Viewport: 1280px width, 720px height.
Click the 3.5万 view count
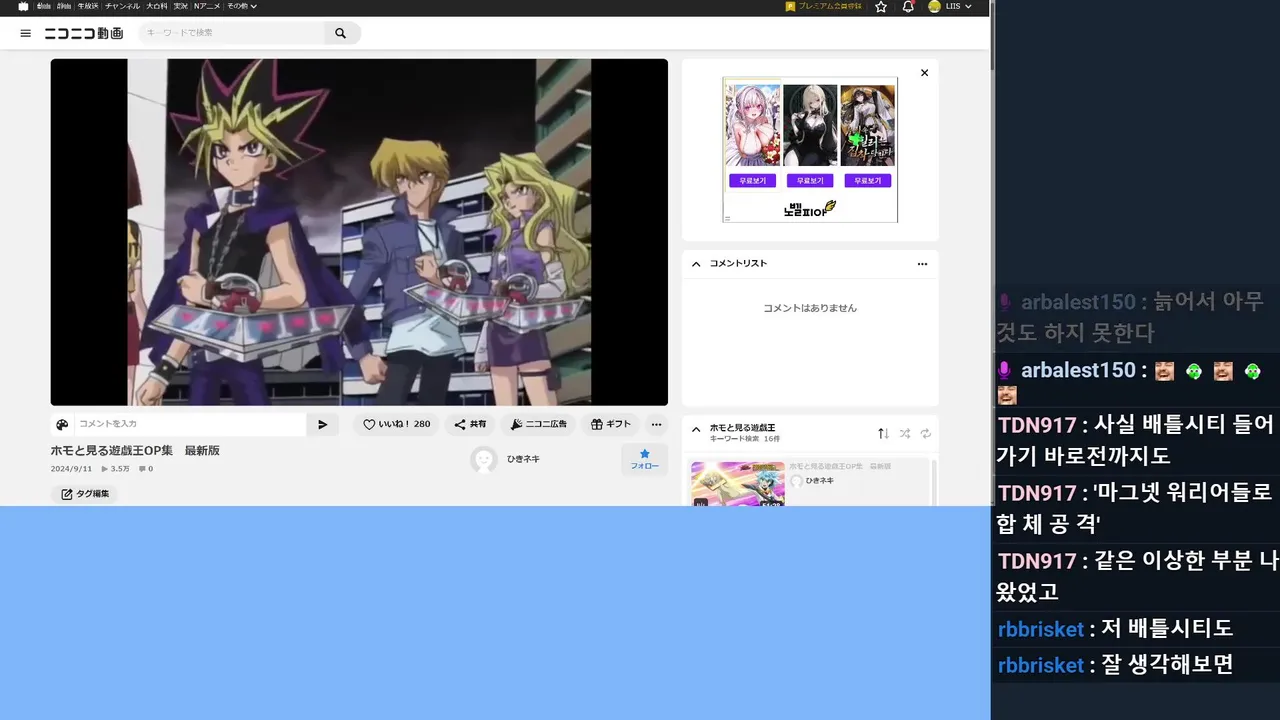(116, 469)
